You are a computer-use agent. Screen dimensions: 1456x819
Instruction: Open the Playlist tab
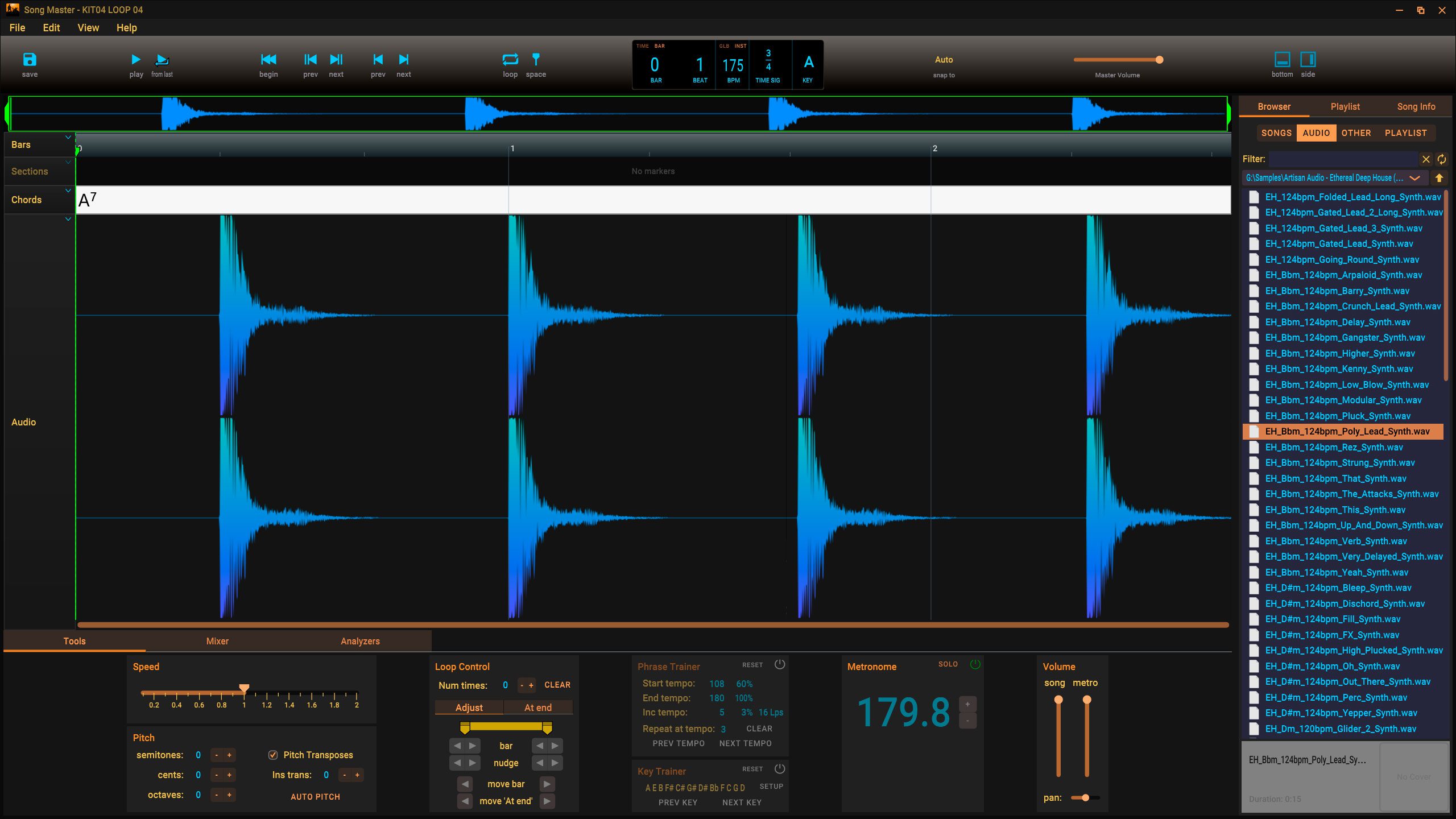[1345, 106]
